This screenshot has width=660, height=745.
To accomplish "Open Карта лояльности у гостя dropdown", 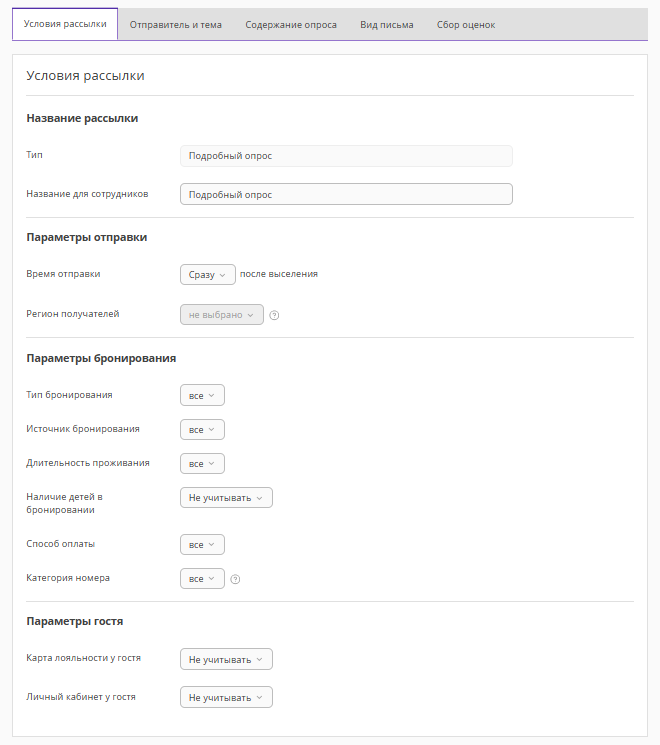I will (x=226, y=659).
